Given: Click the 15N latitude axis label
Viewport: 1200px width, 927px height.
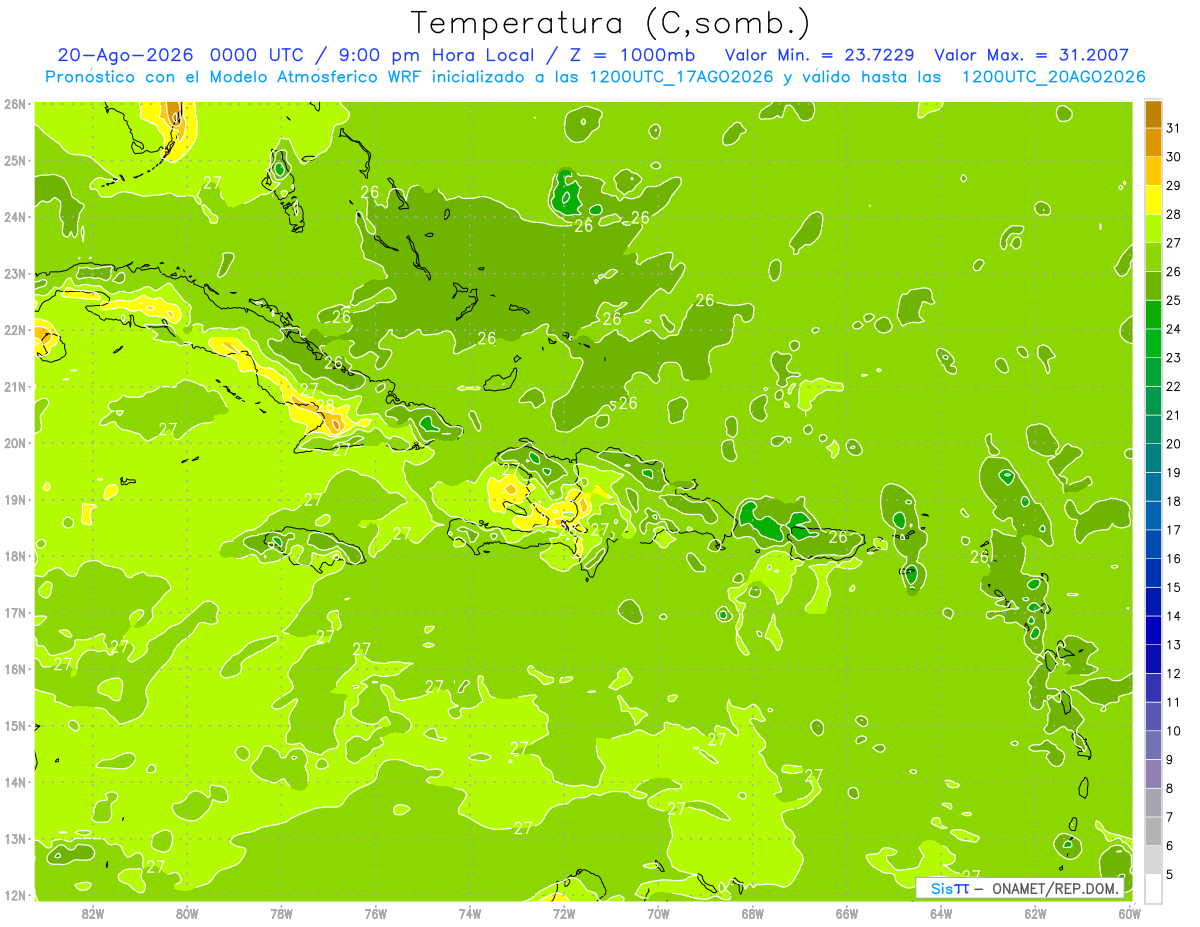Looking at the screenshot, I should [x=15, y=725].
